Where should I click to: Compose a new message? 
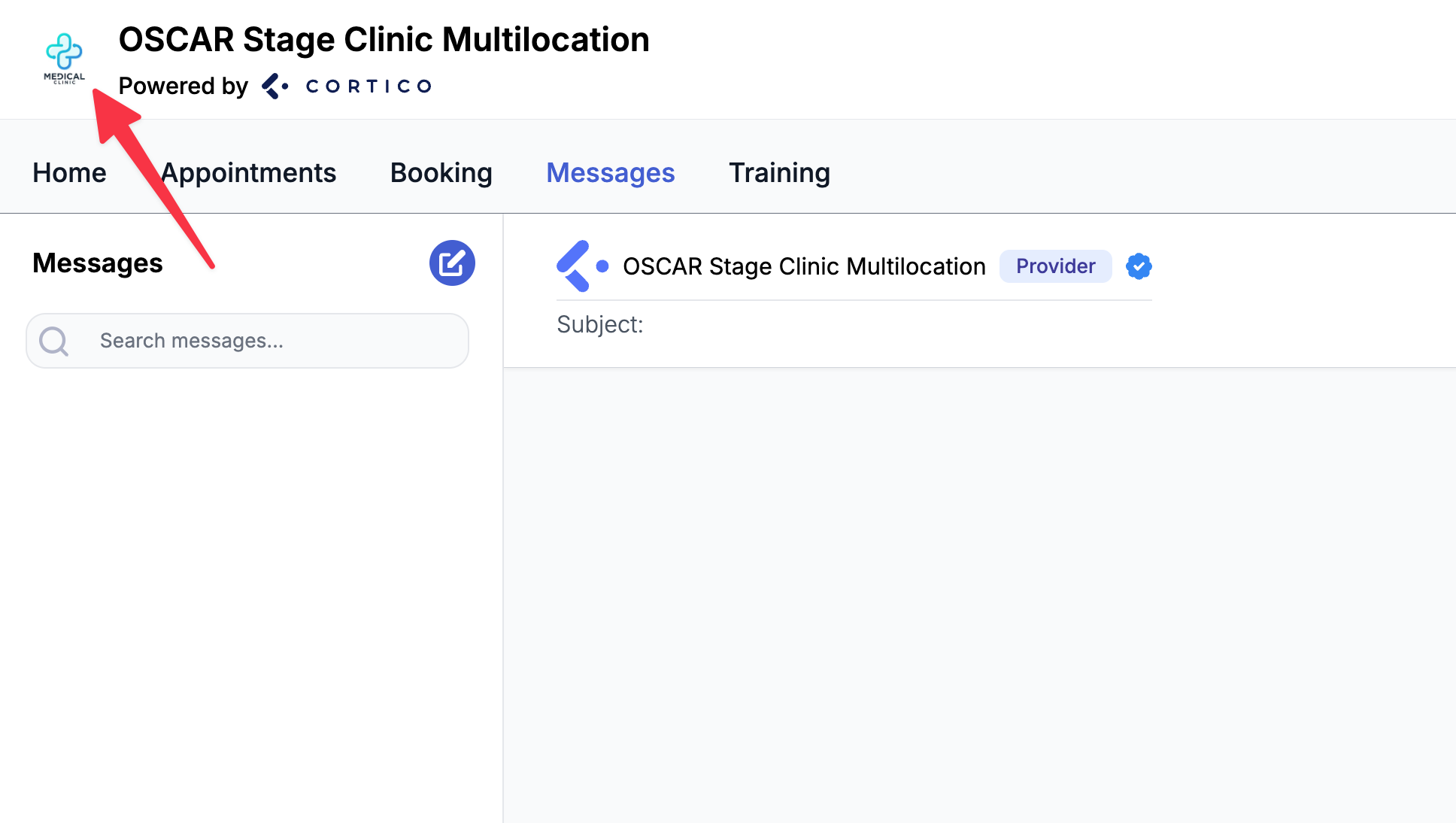(x=452, y=263)
